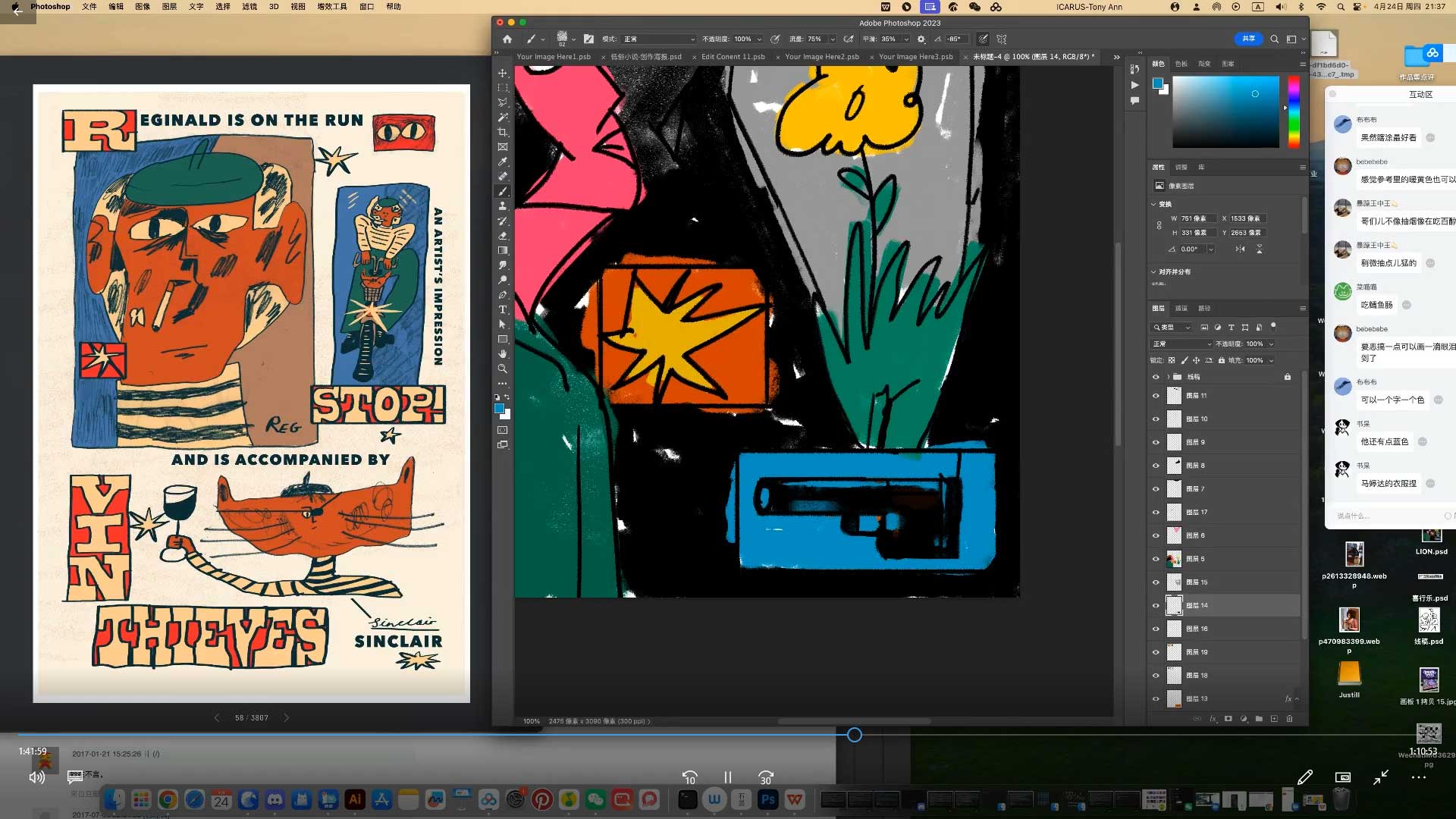1456x819 pixels.
Task: Choose the Type tool
Action: point(502,309)
